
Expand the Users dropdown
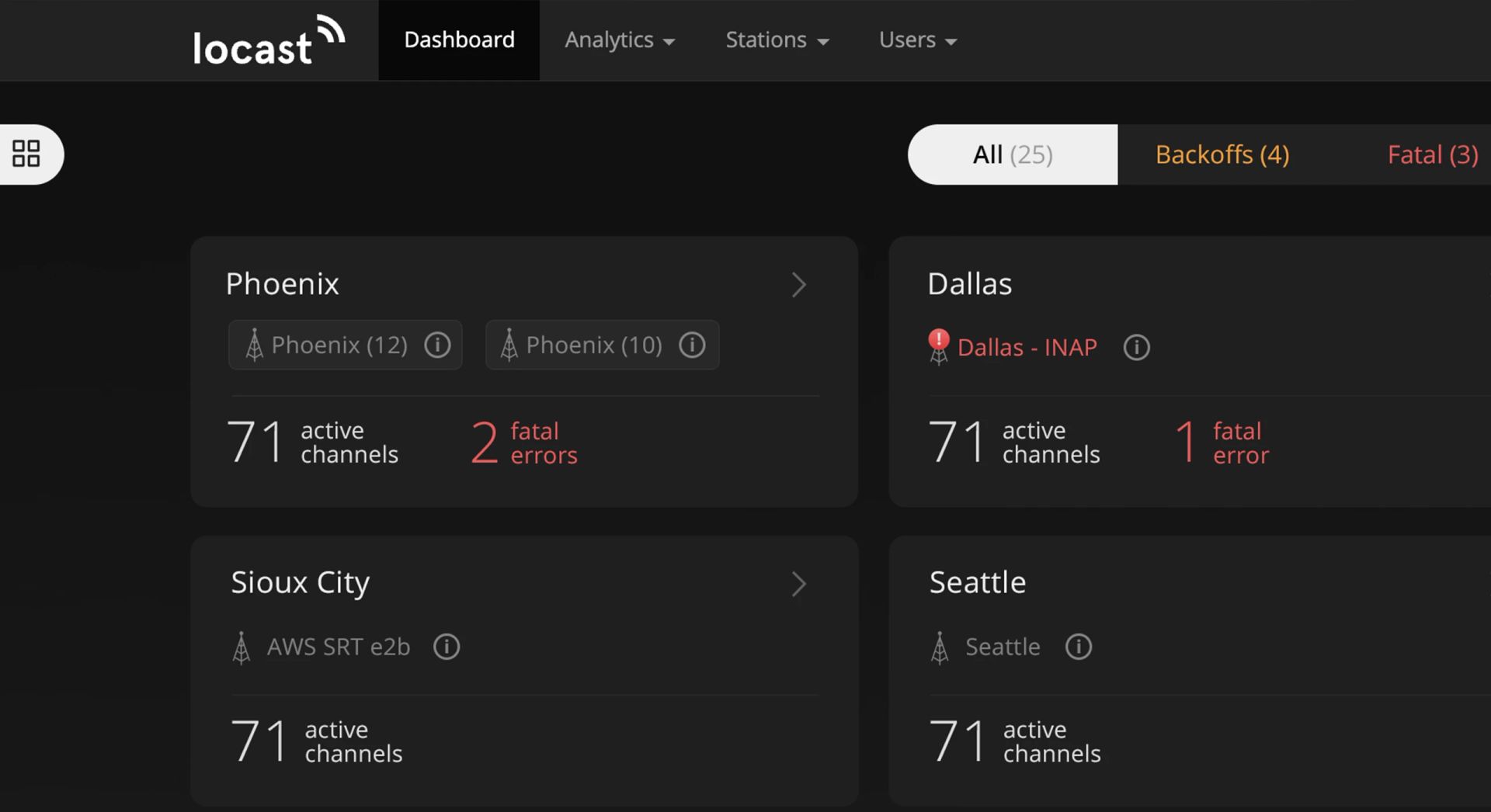pos(917,40)
